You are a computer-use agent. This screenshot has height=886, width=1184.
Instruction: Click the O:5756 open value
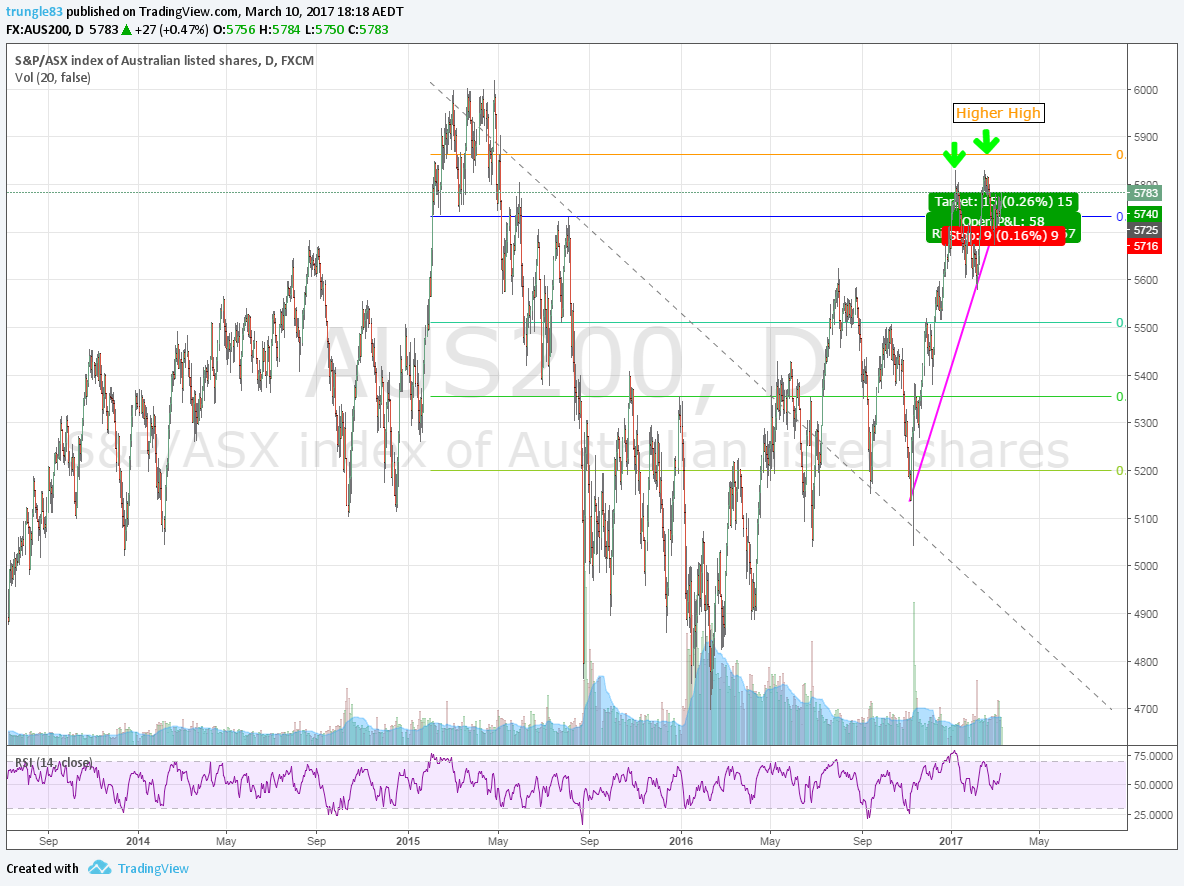click(235, 30)
